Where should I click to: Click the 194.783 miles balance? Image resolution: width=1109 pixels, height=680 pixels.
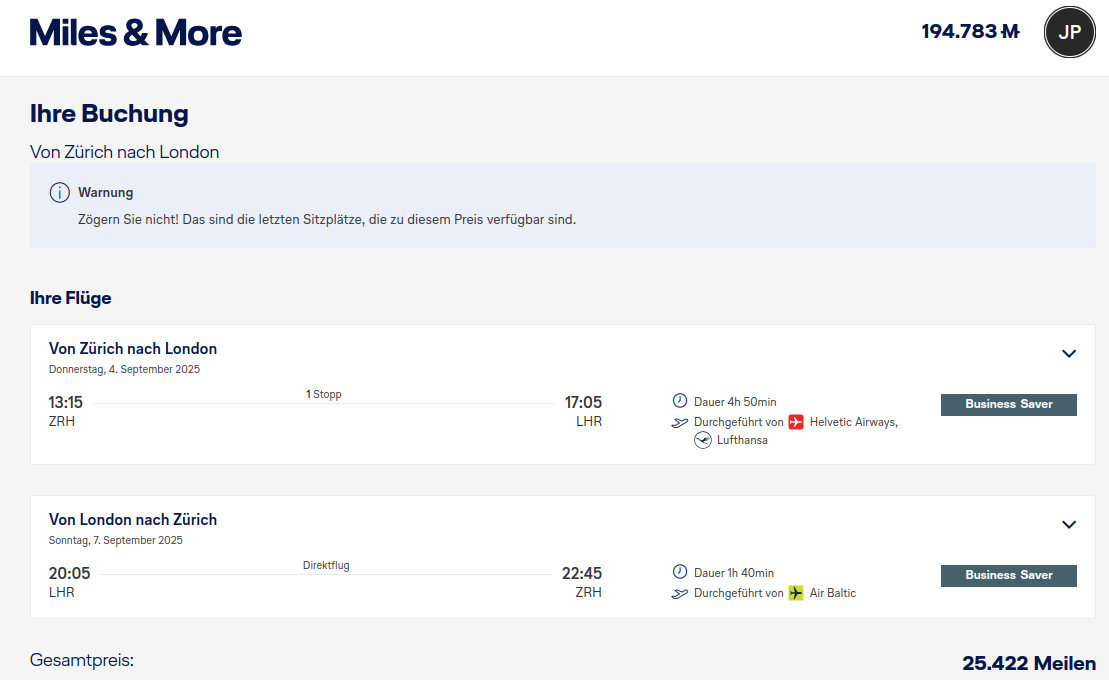tap(970, 32)
